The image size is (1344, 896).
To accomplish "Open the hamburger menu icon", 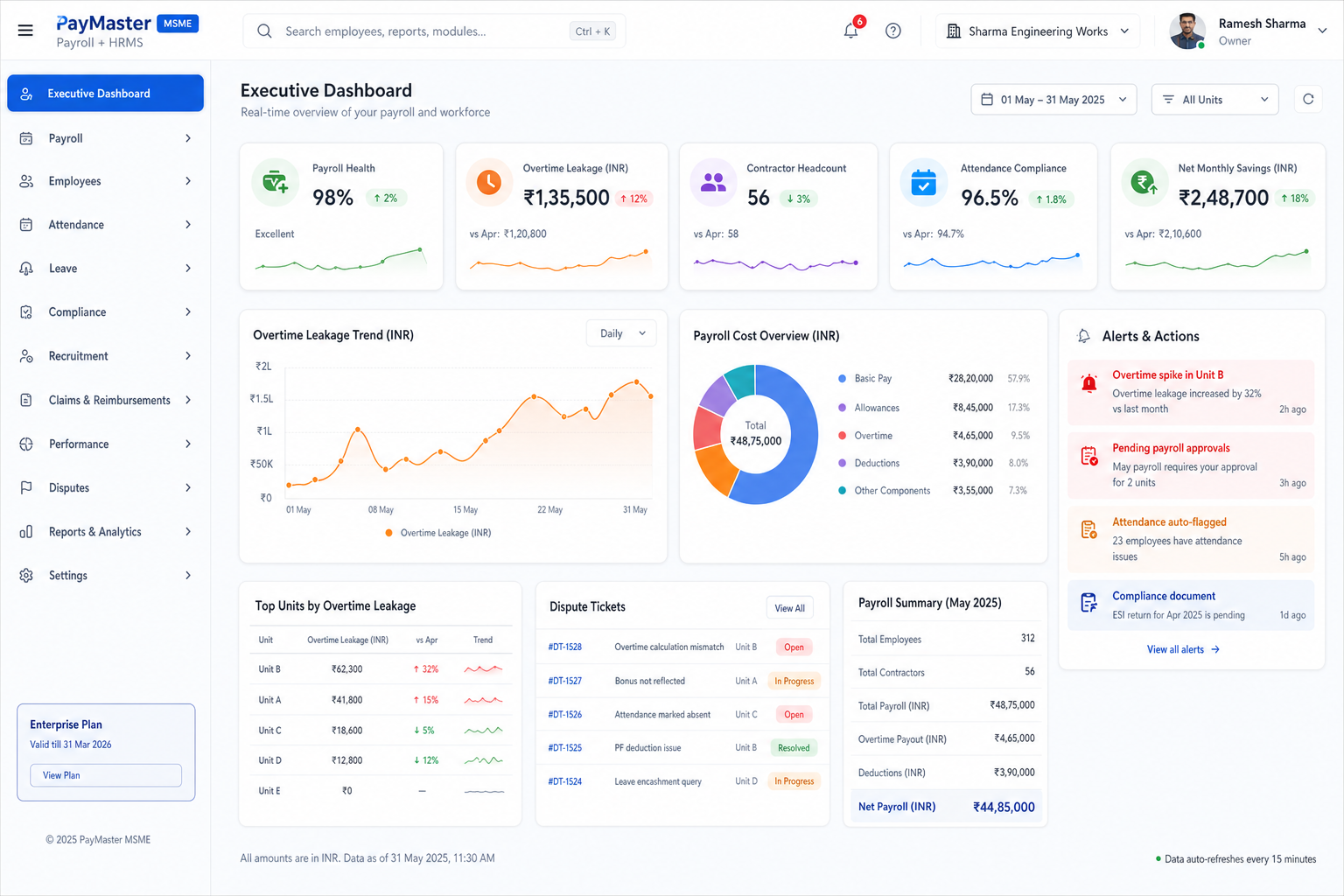I will (x=25, y=31).
